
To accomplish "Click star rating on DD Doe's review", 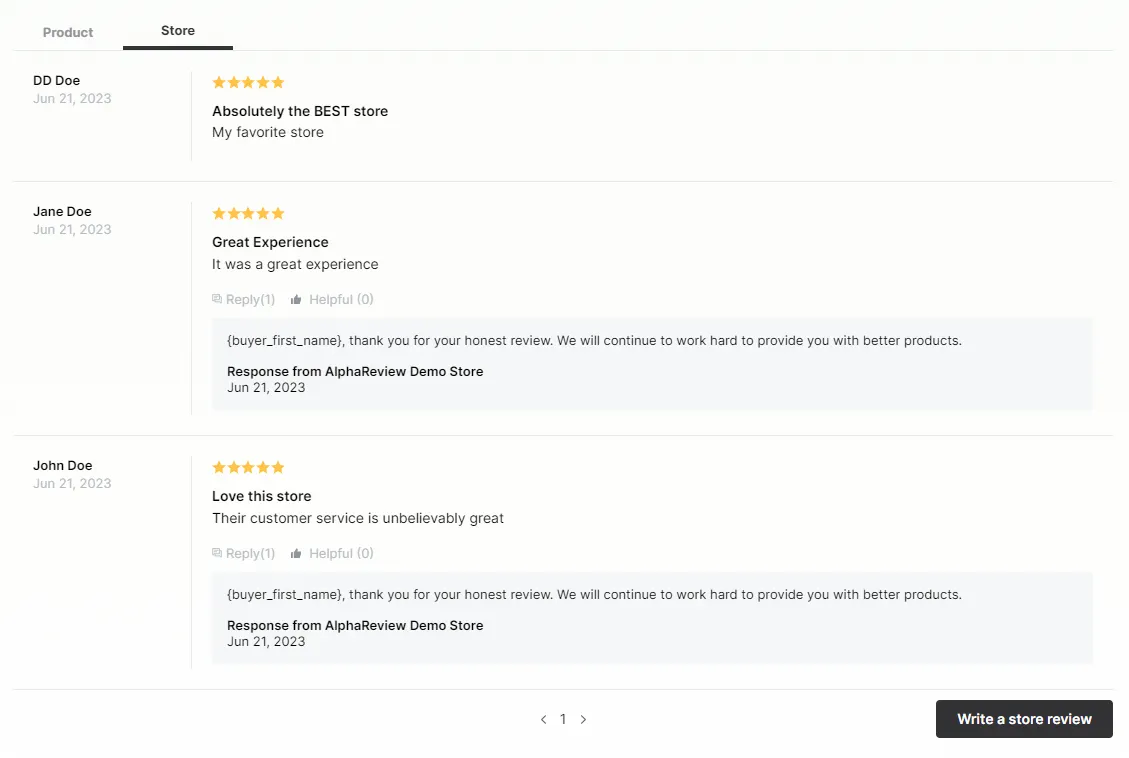I will tap(248, 82).
